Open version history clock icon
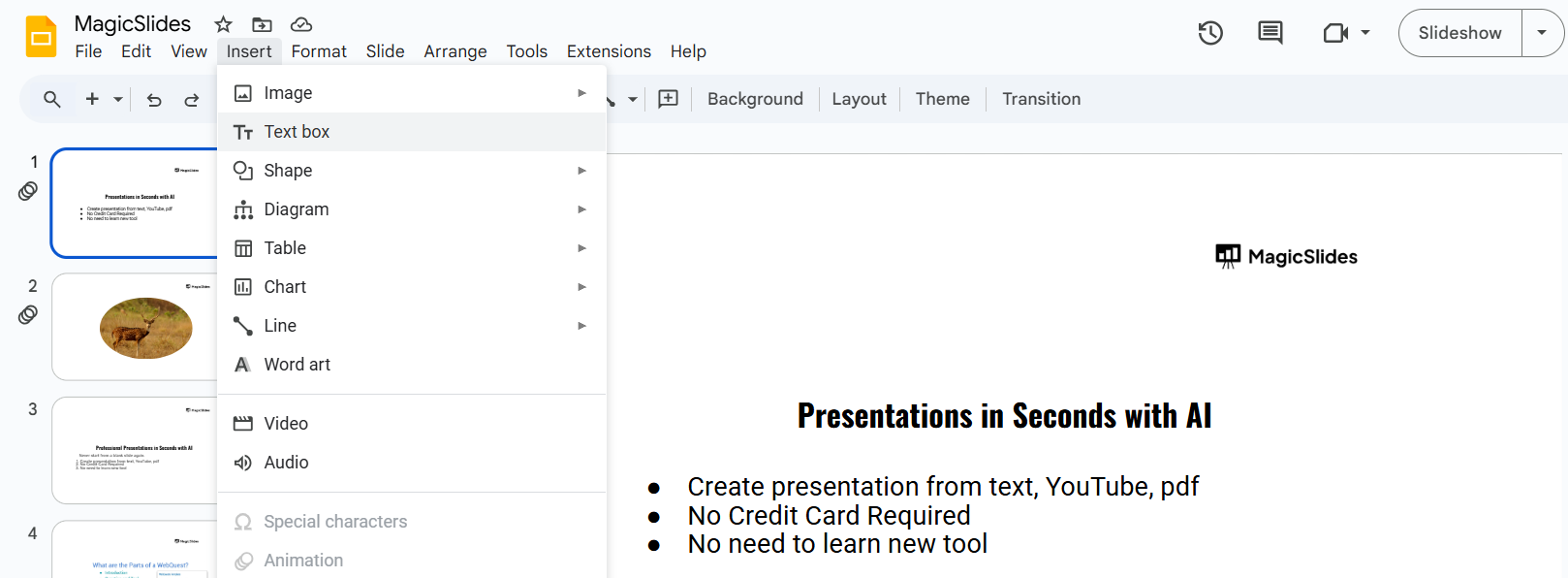Image resolution: width=1568 pixels, height=578 pixels. tap(1210, 33)
